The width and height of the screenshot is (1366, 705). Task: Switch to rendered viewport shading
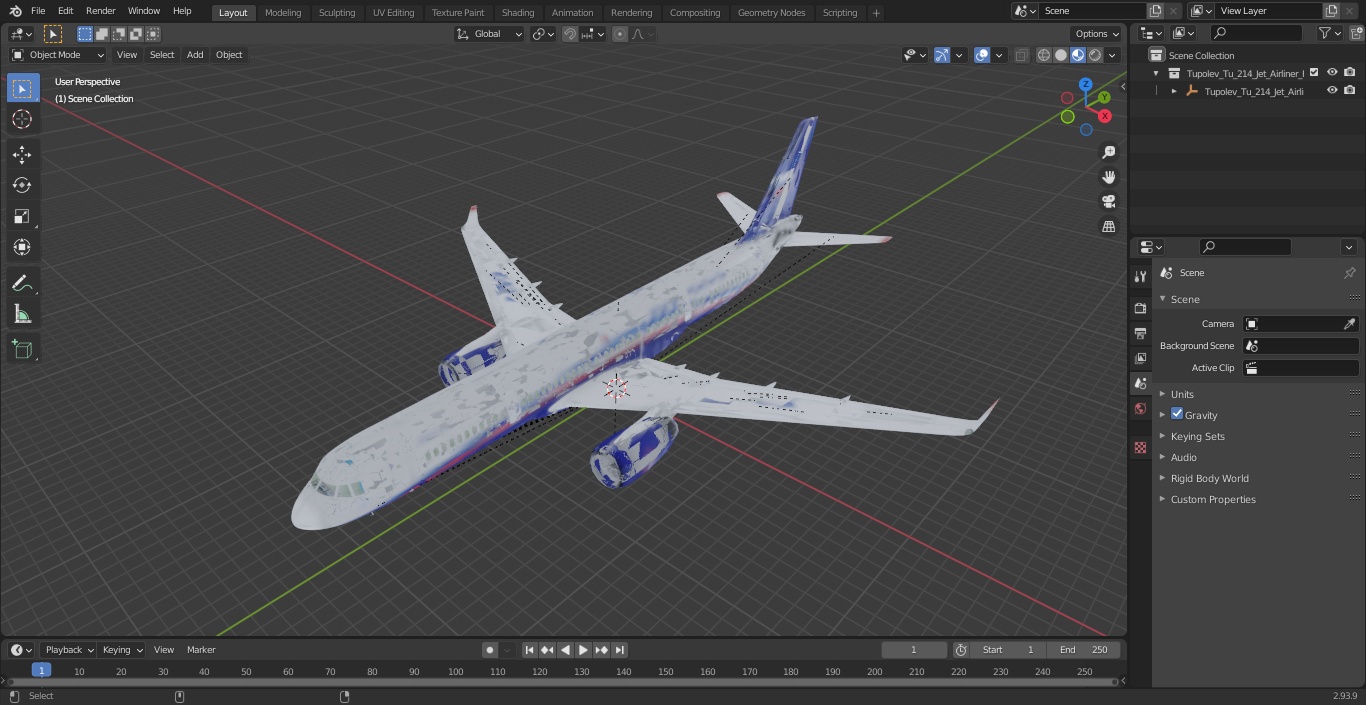[x=1095, y=55]
